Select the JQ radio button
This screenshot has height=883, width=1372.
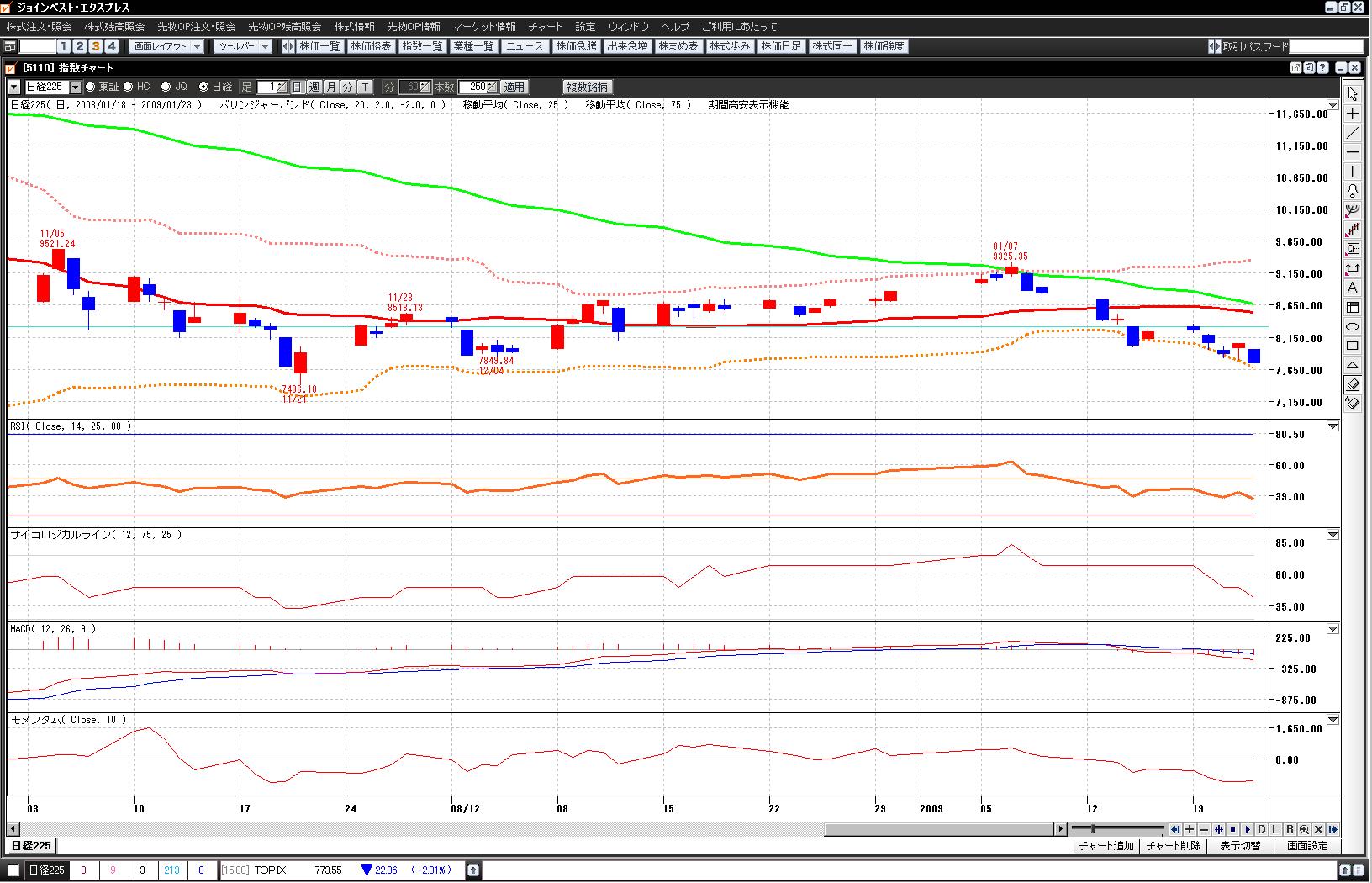(166, 87)
